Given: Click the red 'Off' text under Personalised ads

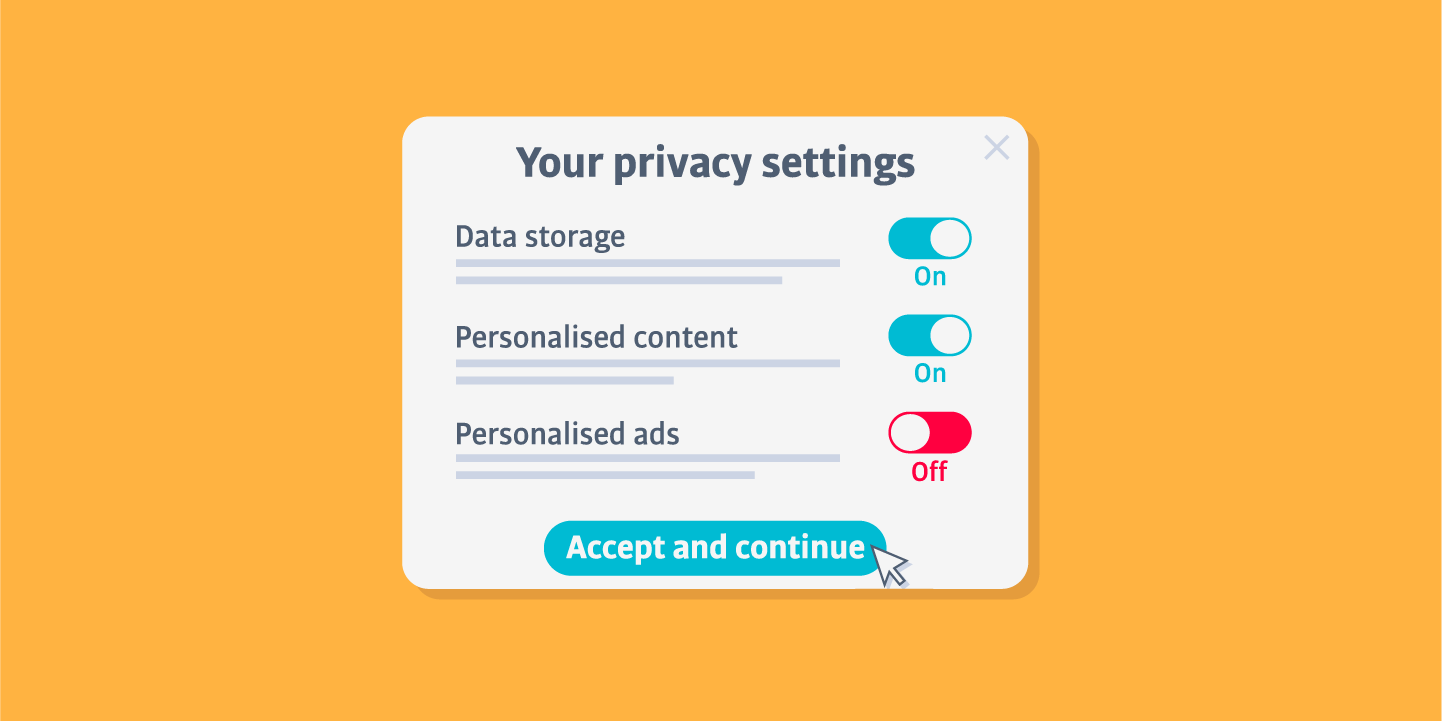Looking at the screenshot, I should click(x=929, y=471).
